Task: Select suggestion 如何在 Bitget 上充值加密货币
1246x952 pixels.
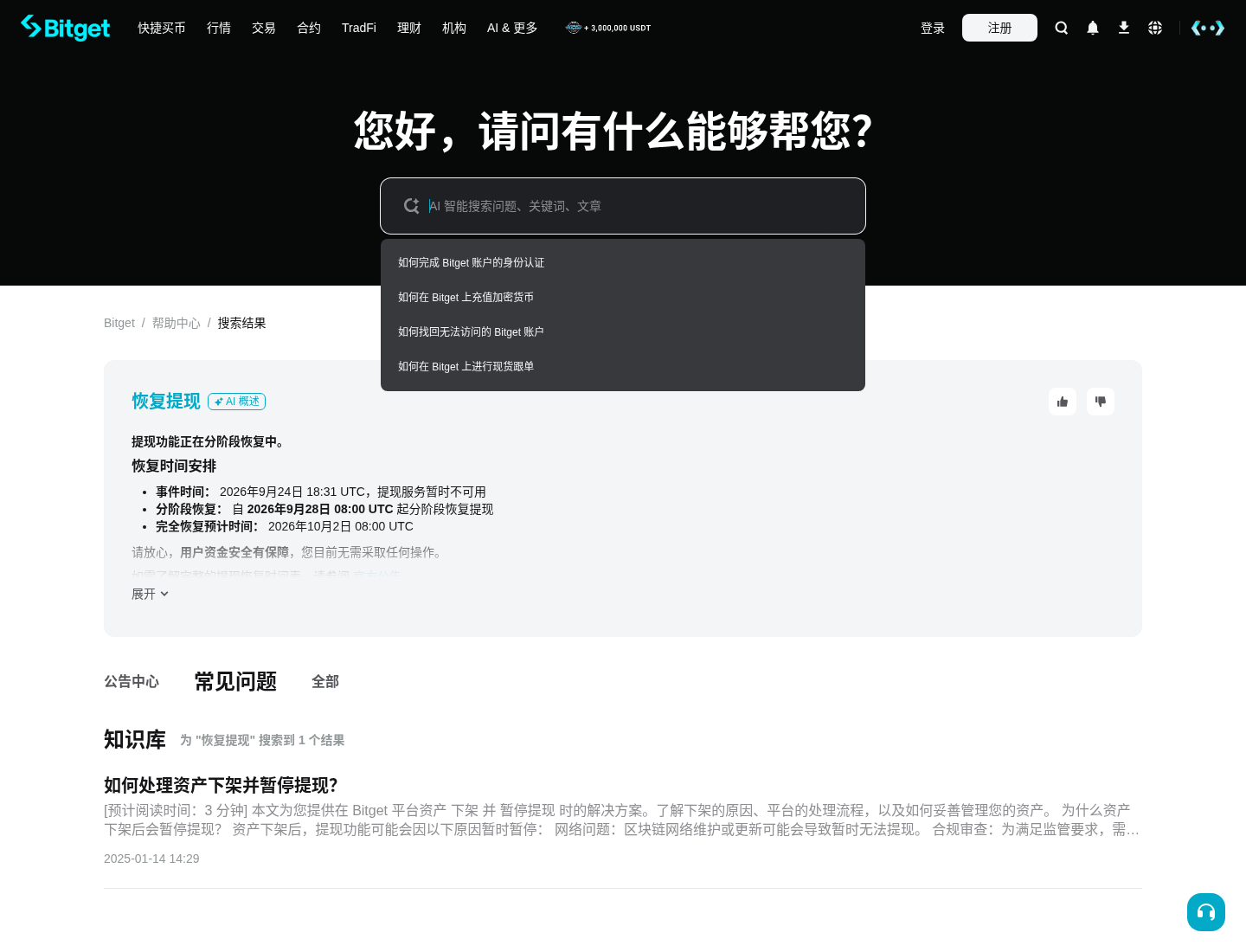Action: coord(623,297)
